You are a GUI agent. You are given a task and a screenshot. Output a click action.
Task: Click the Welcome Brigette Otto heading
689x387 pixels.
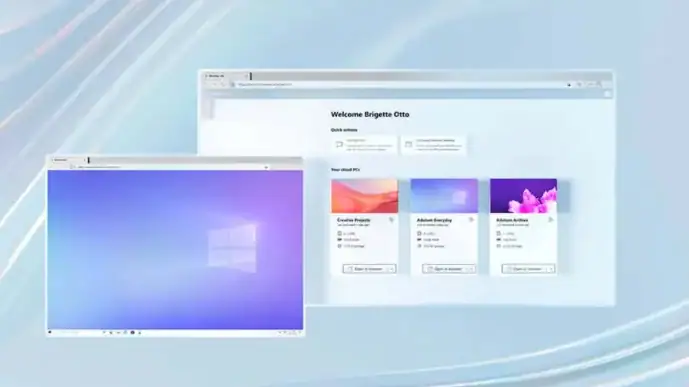[370, 115]
